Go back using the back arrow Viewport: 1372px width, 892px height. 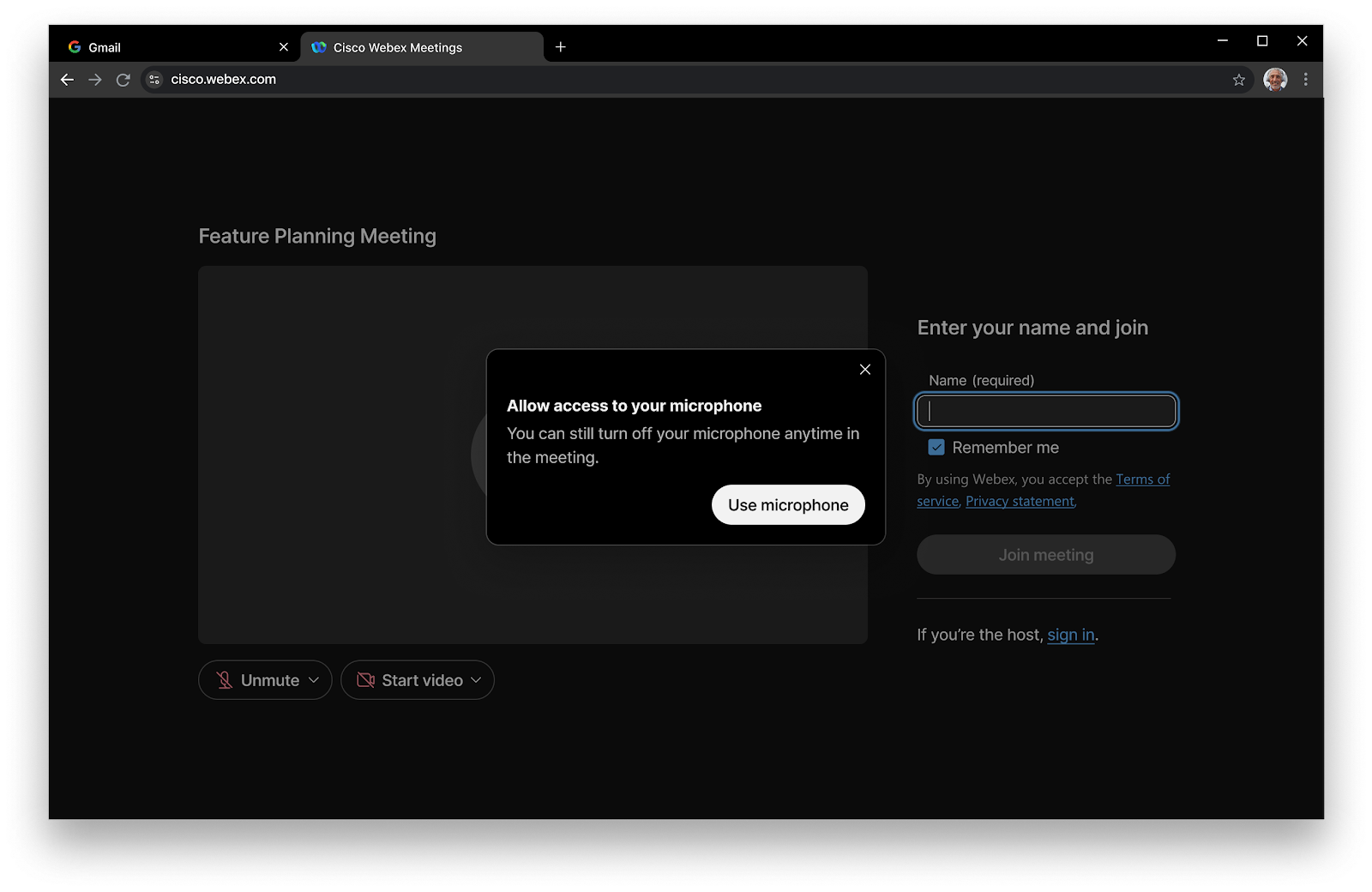(x=67, y=79)
